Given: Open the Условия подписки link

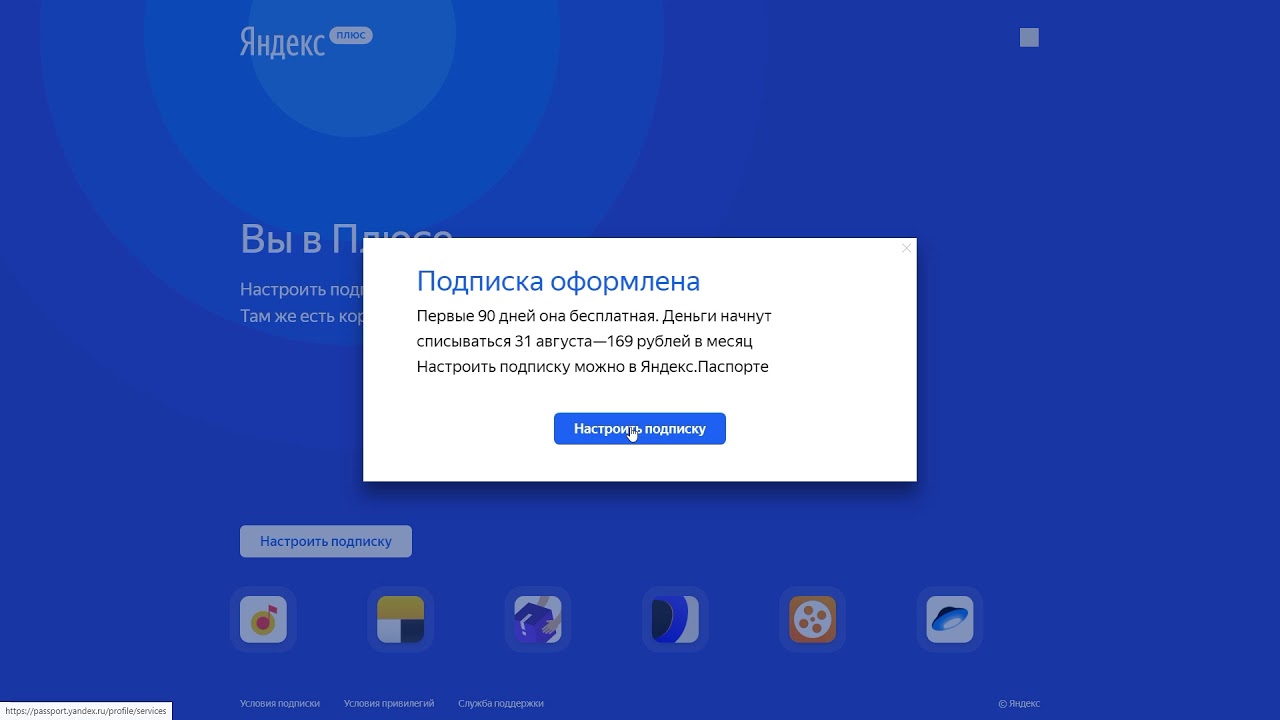Looking at the screenshot, I should pos(280,704).
